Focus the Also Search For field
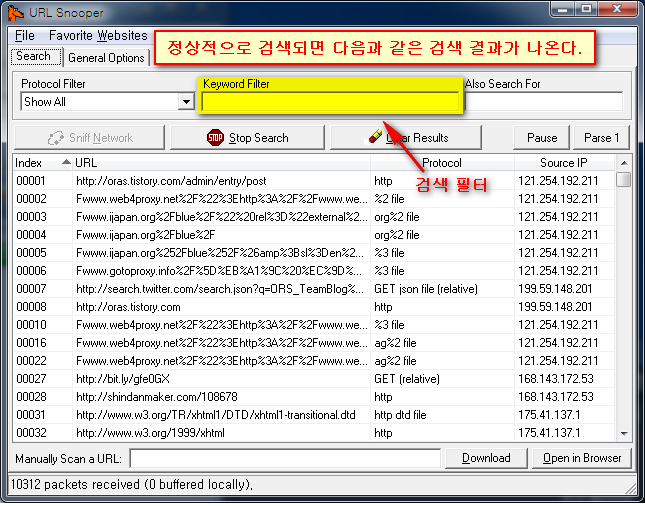Image resolution: width=645 pixels, height=506 pixels. click(543, 102)
